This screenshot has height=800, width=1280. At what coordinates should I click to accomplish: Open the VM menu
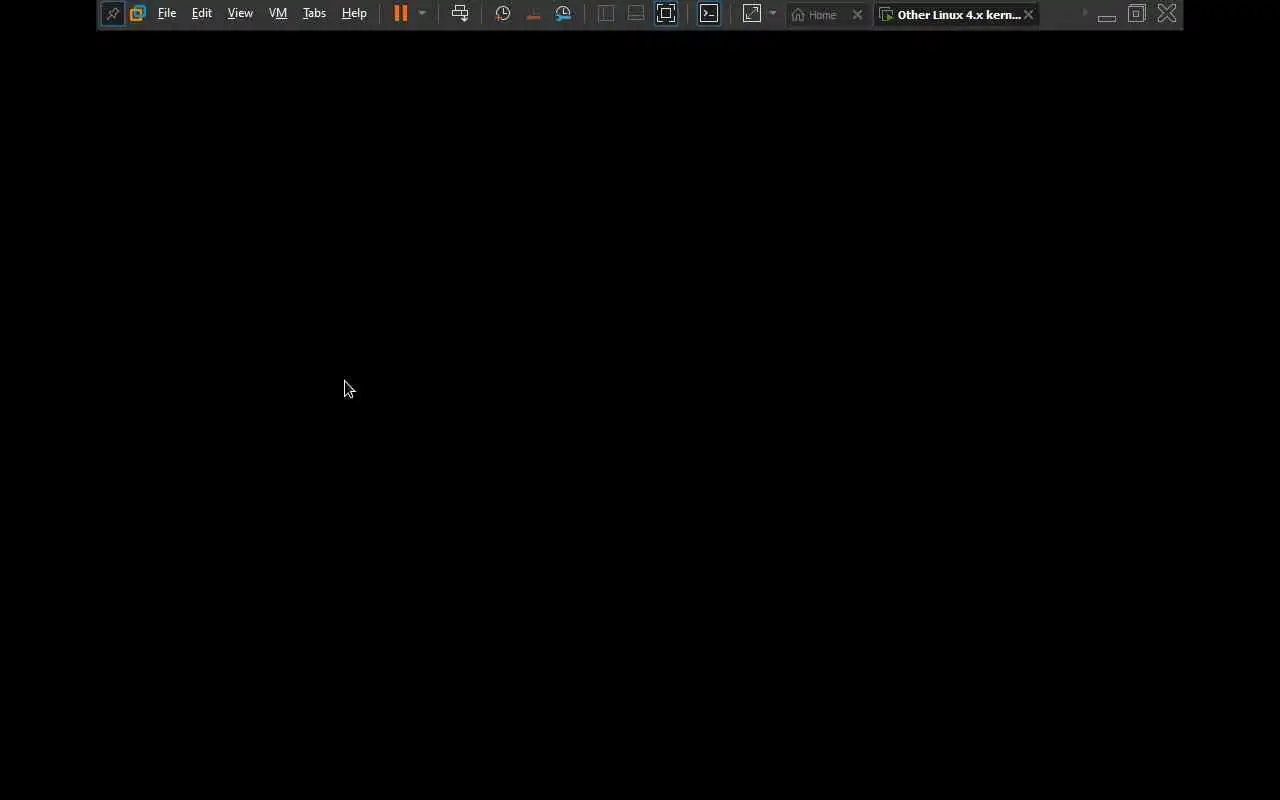click(278, 14)
